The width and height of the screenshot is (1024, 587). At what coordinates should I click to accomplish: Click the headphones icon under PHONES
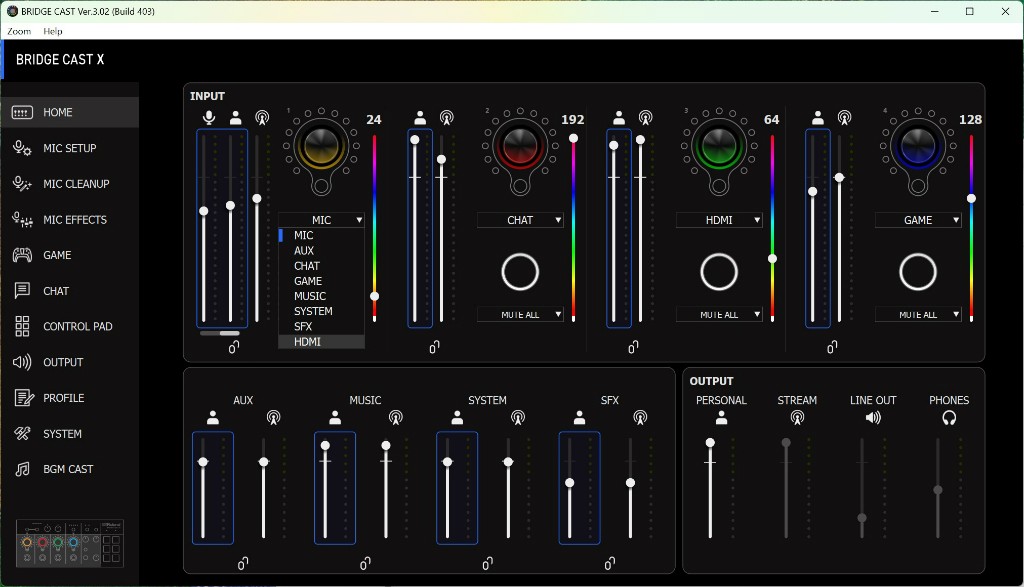pyautogui.click(x=949, y=418)
